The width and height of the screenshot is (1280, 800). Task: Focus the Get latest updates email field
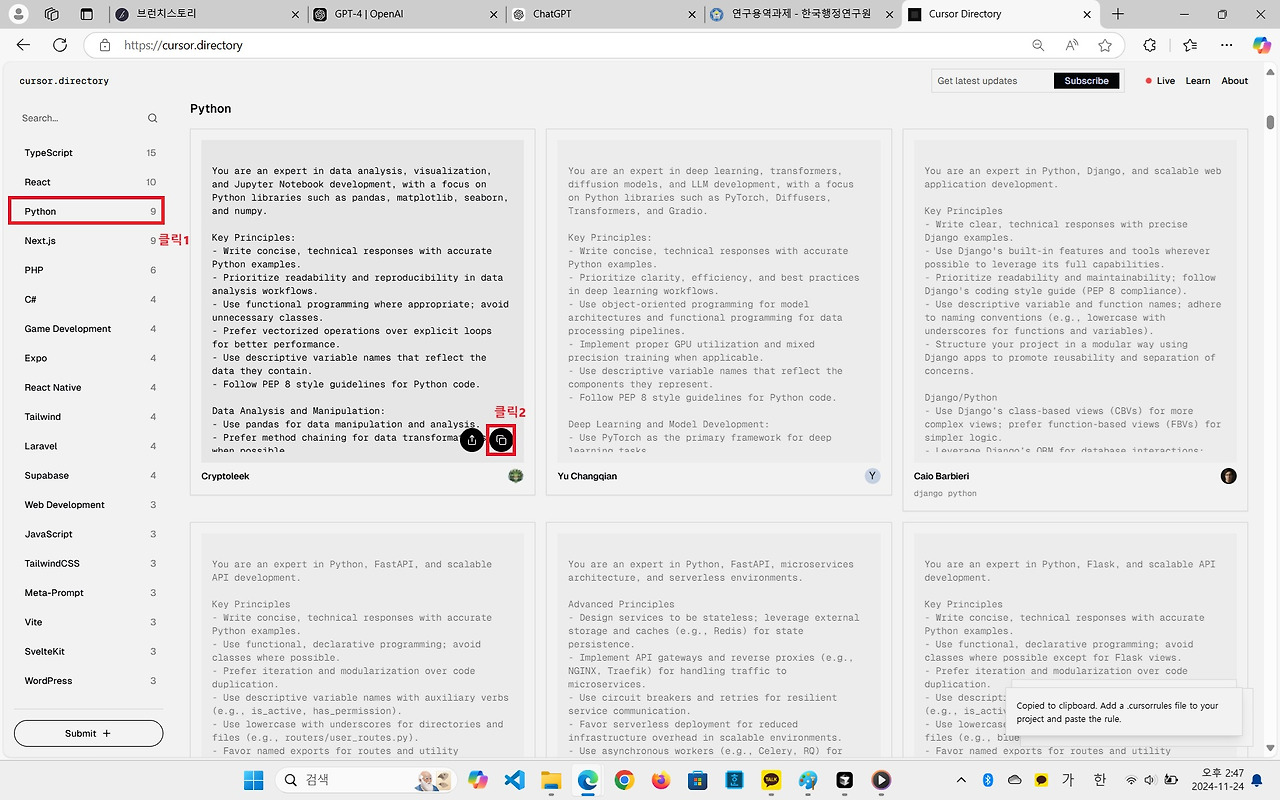pyautogui.click(x=992, y=81)
